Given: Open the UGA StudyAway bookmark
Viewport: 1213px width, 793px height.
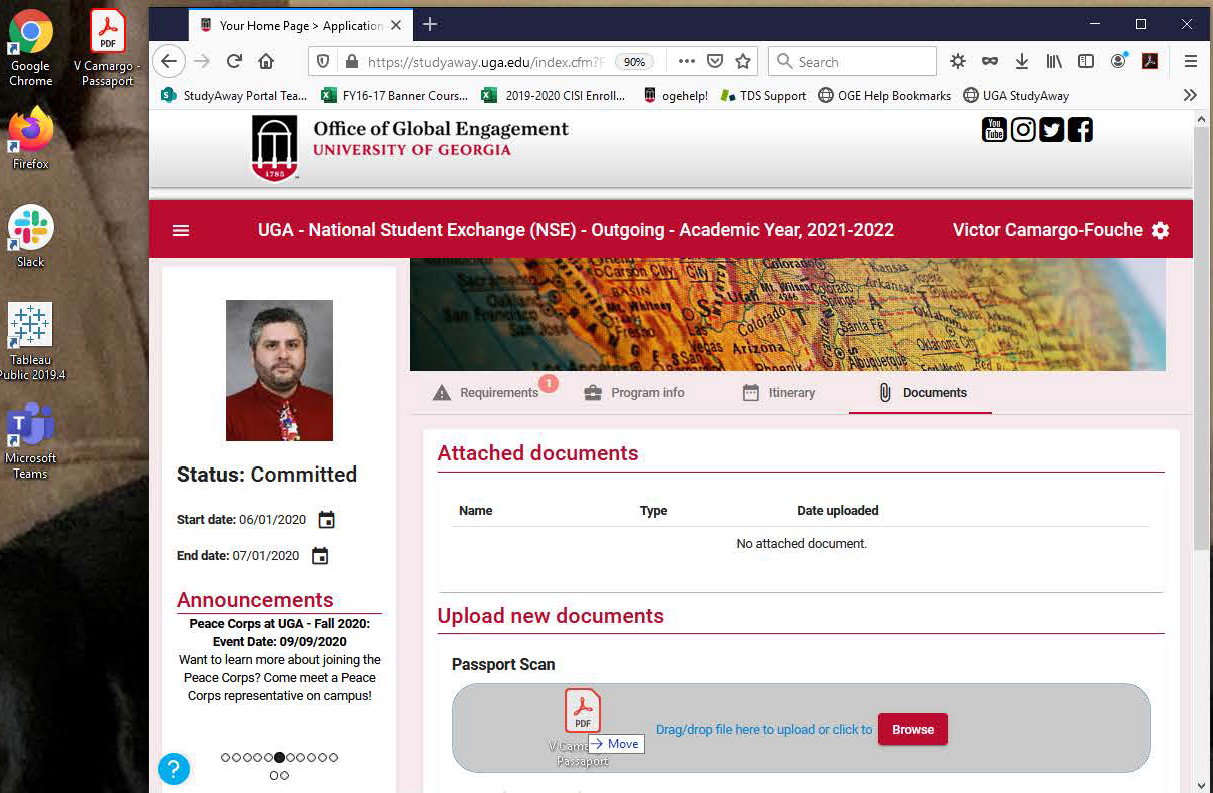Looking at the screenshot, I should pyautogui.click(x=1016, y=96).
